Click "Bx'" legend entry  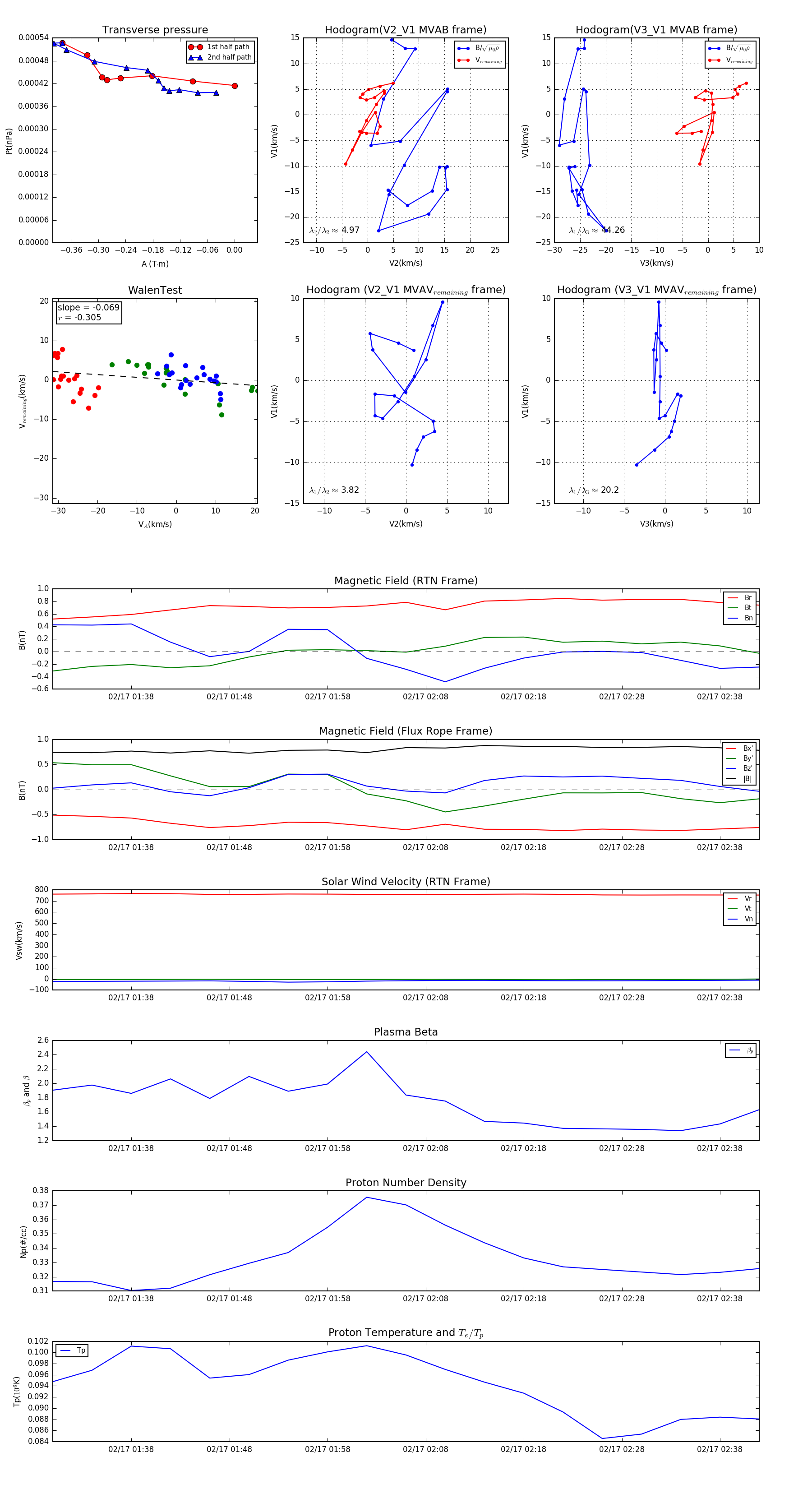[740, 749]
